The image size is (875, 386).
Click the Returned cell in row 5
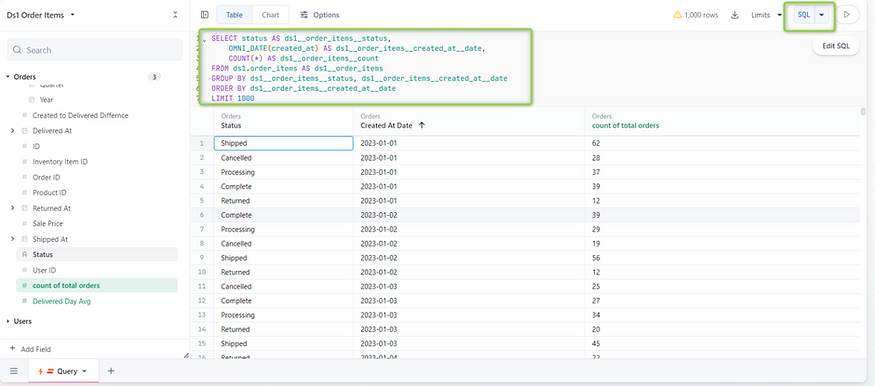point(283,201)
